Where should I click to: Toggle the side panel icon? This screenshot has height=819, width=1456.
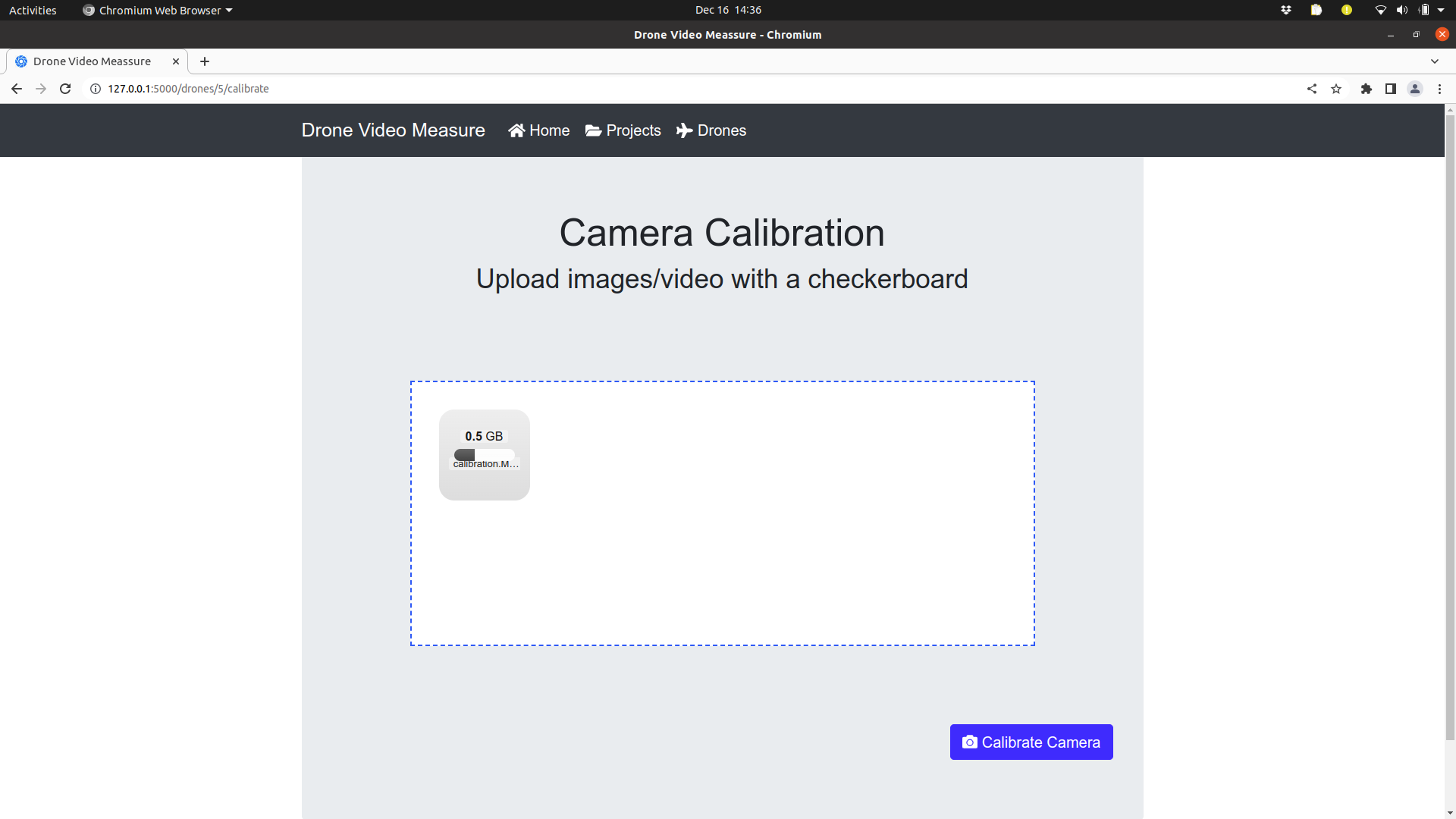(1391, 89)
